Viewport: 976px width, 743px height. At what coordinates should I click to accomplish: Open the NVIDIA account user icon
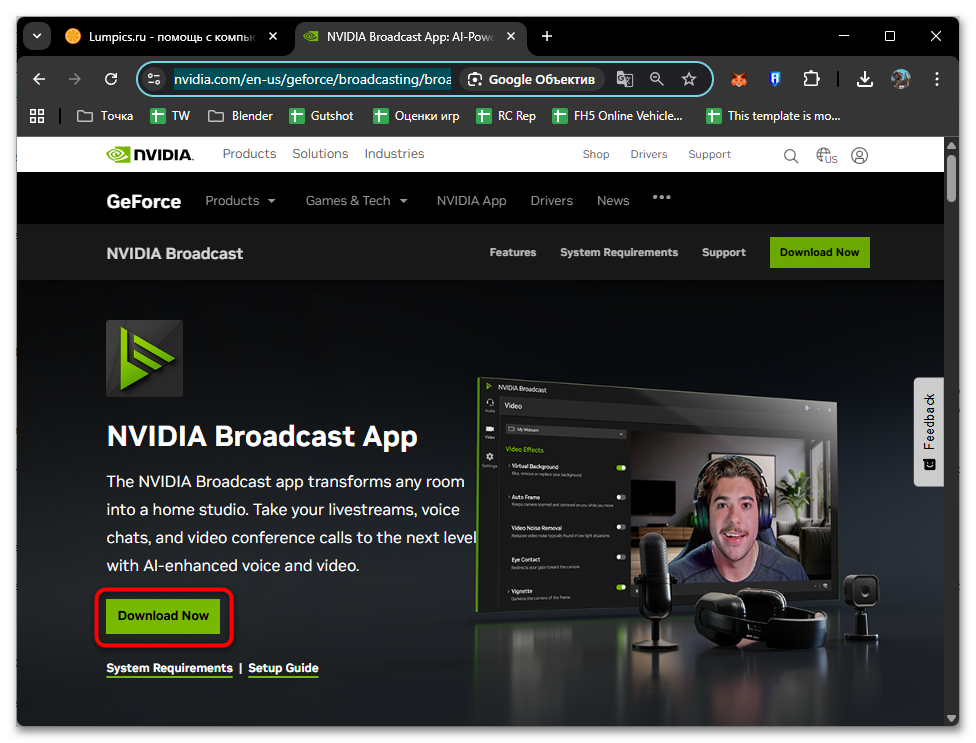[x=860, y=156]
